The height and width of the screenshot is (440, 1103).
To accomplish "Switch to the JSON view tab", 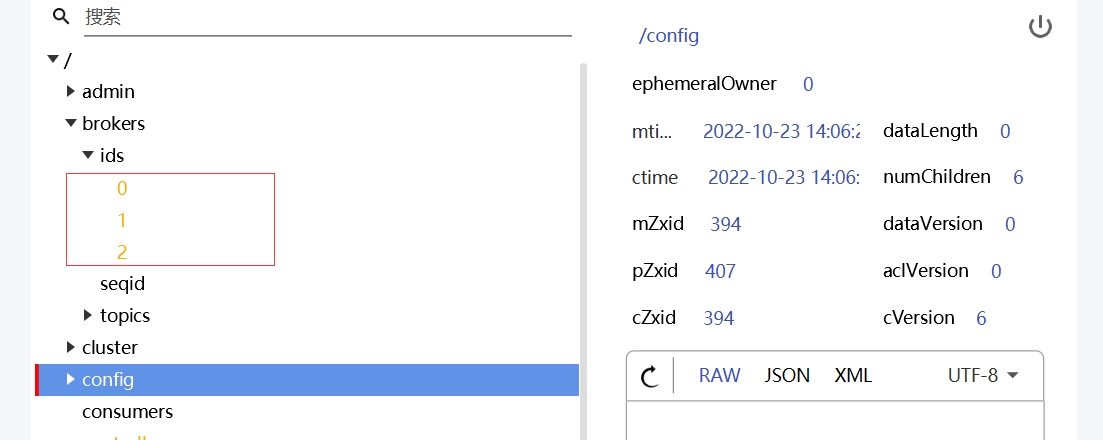I will (787, 375).
